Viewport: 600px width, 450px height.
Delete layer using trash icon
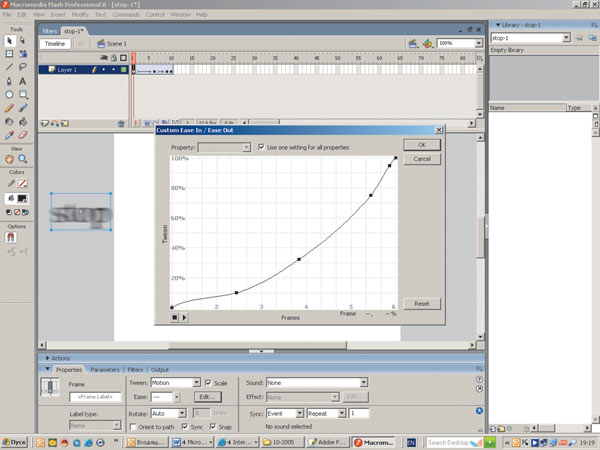tap(121, 124)
